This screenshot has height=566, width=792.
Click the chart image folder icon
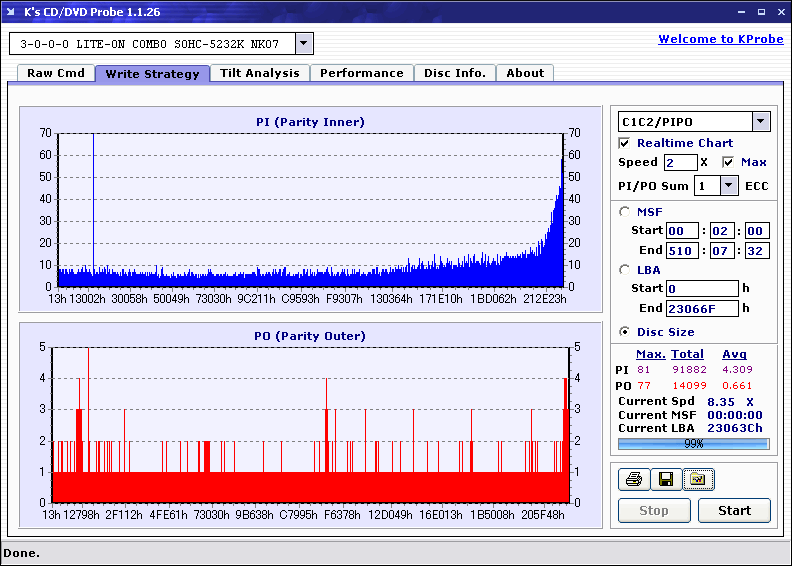pyautogui.click(x=697, y=480)
